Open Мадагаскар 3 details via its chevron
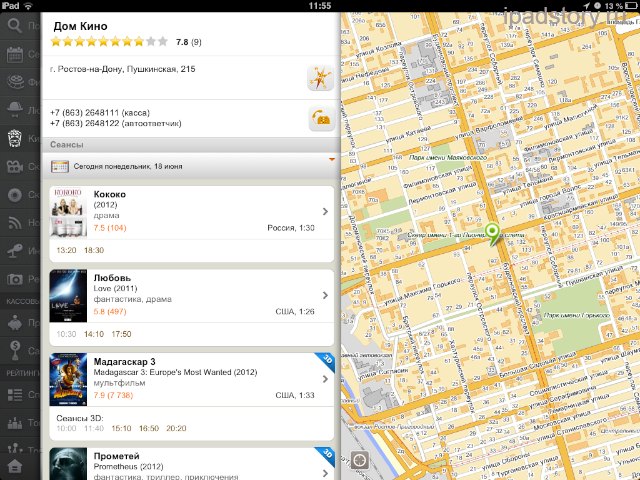The image size is (640, 480). tap(325, 379)
